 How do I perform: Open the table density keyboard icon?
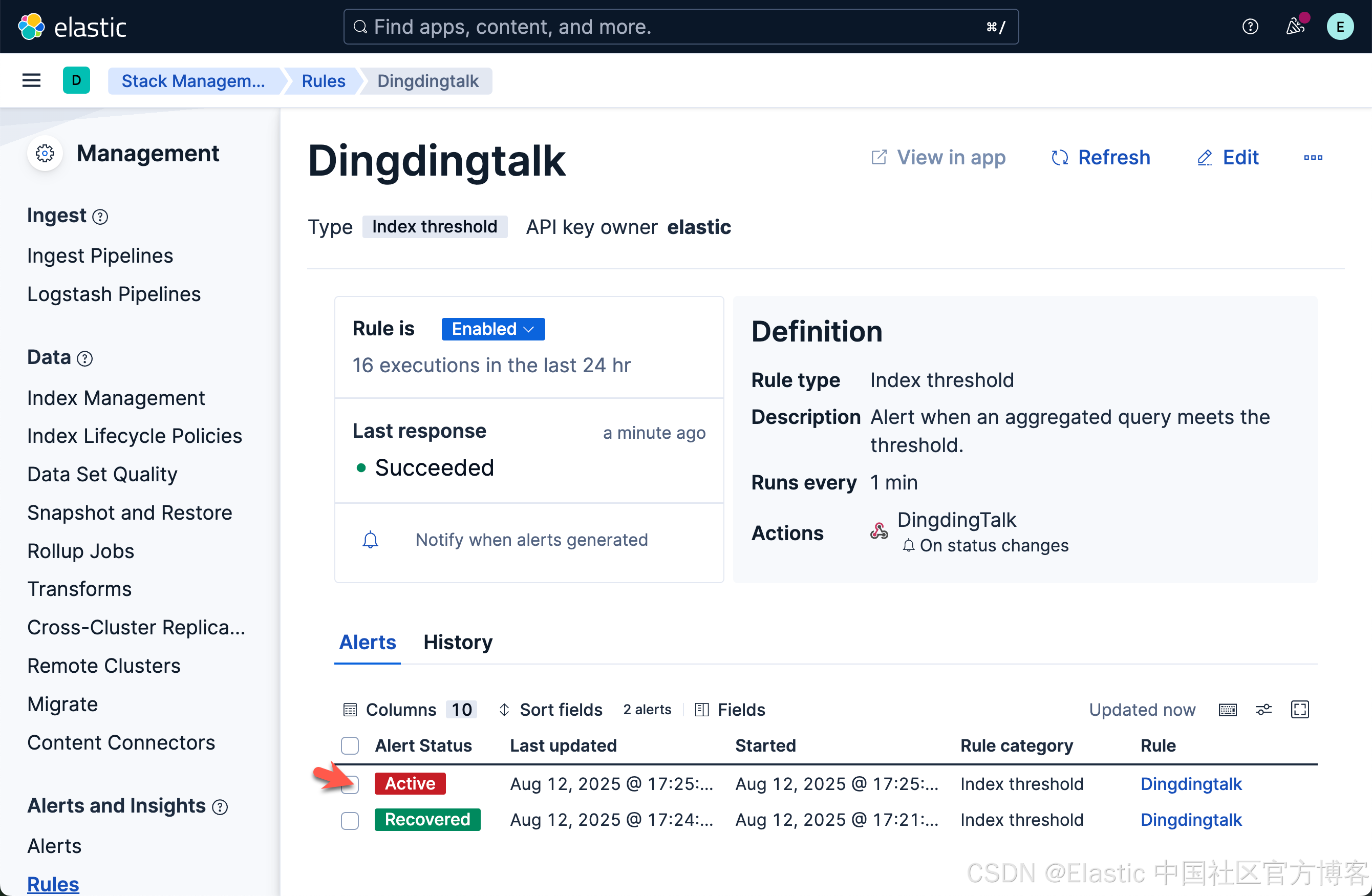point(1227,710)
